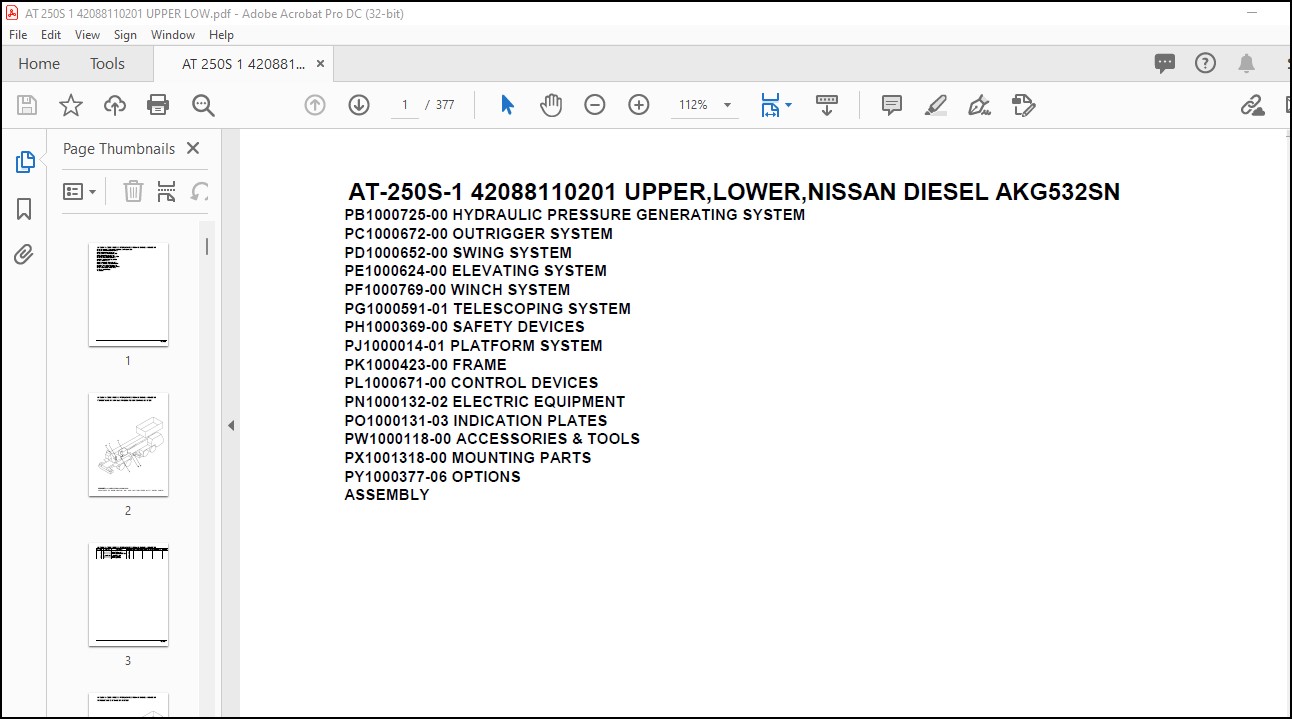Save the file with the floppy disk icon
Viewport: 1292px width, 719px height.
click(27, 105)
